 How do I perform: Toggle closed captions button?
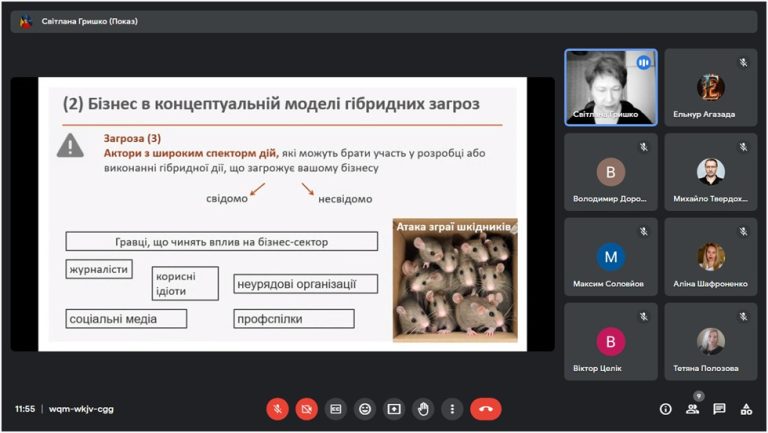click(x=336, y=409)
